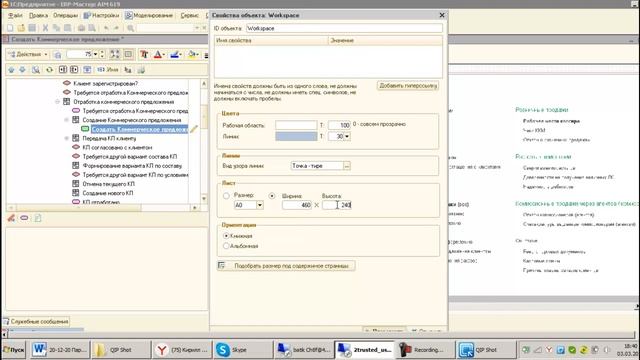Select the Альбомная orientation radio button
Image resolution: width=640 pixels, height=360 pixels.
coord(226,246)
